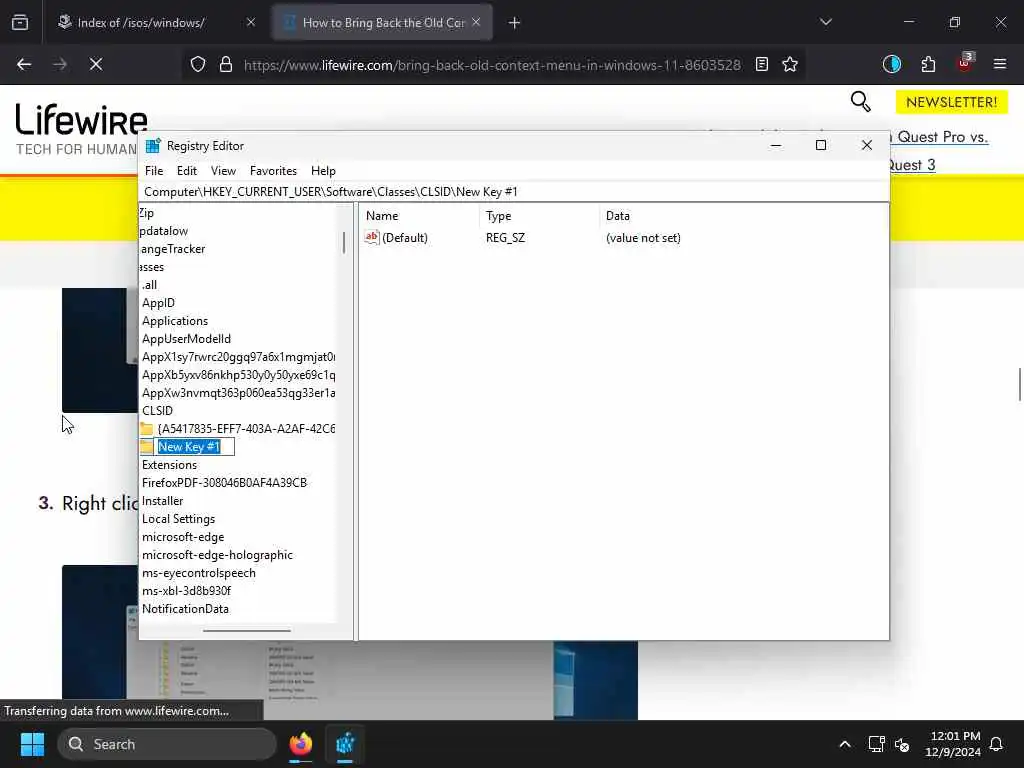Select the Local Settings key
This screenshot has height=768, width=1024.
pyautogui.click(x=178, y=519)
